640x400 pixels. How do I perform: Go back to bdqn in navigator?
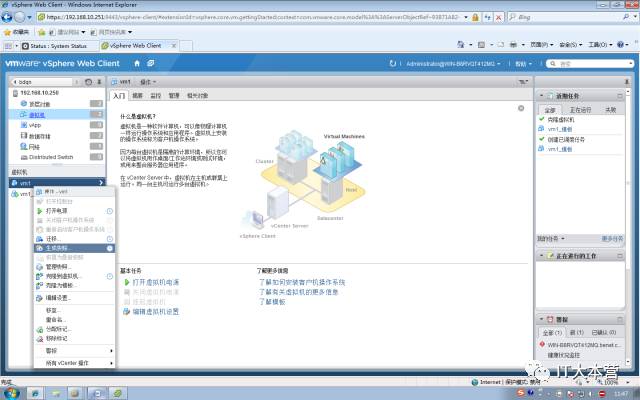42,82
